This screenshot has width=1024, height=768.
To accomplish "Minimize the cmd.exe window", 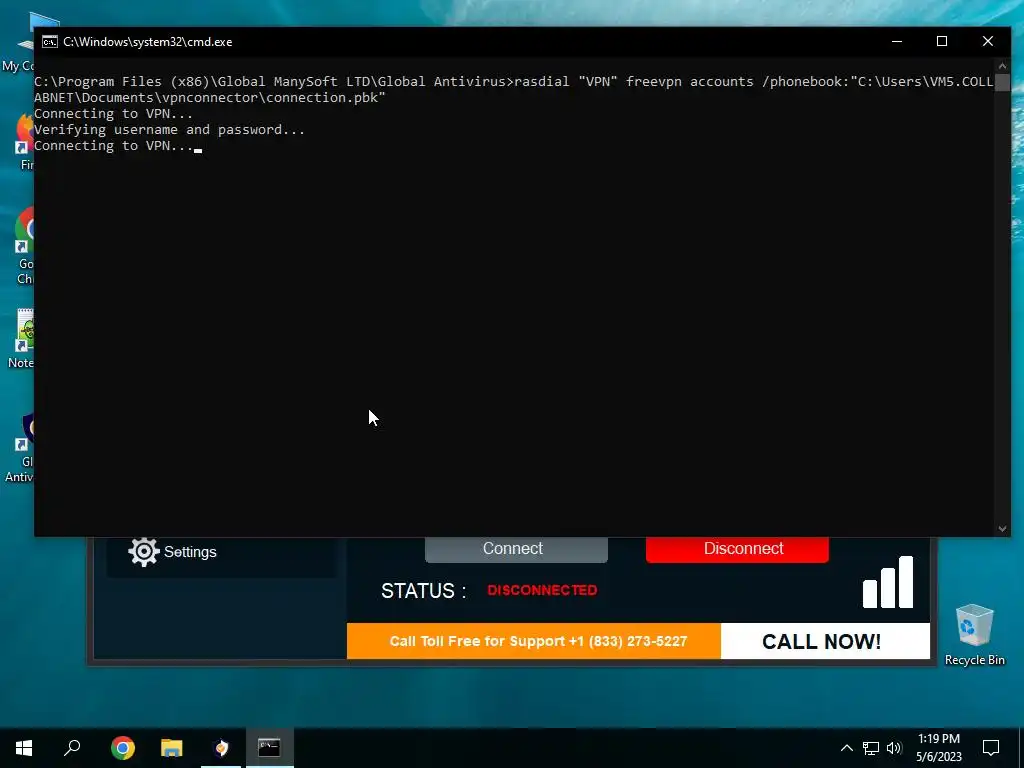I will point(897,41).
